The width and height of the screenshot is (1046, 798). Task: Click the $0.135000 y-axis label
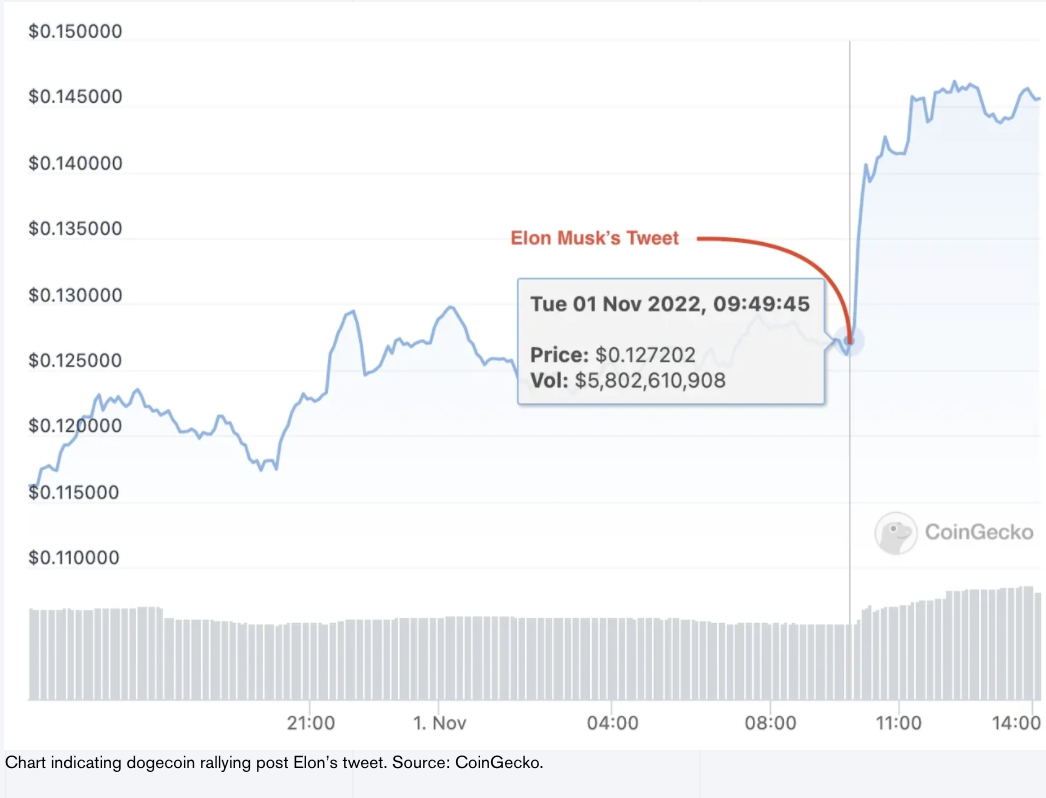pyautogui.click(x=75, y=229)
